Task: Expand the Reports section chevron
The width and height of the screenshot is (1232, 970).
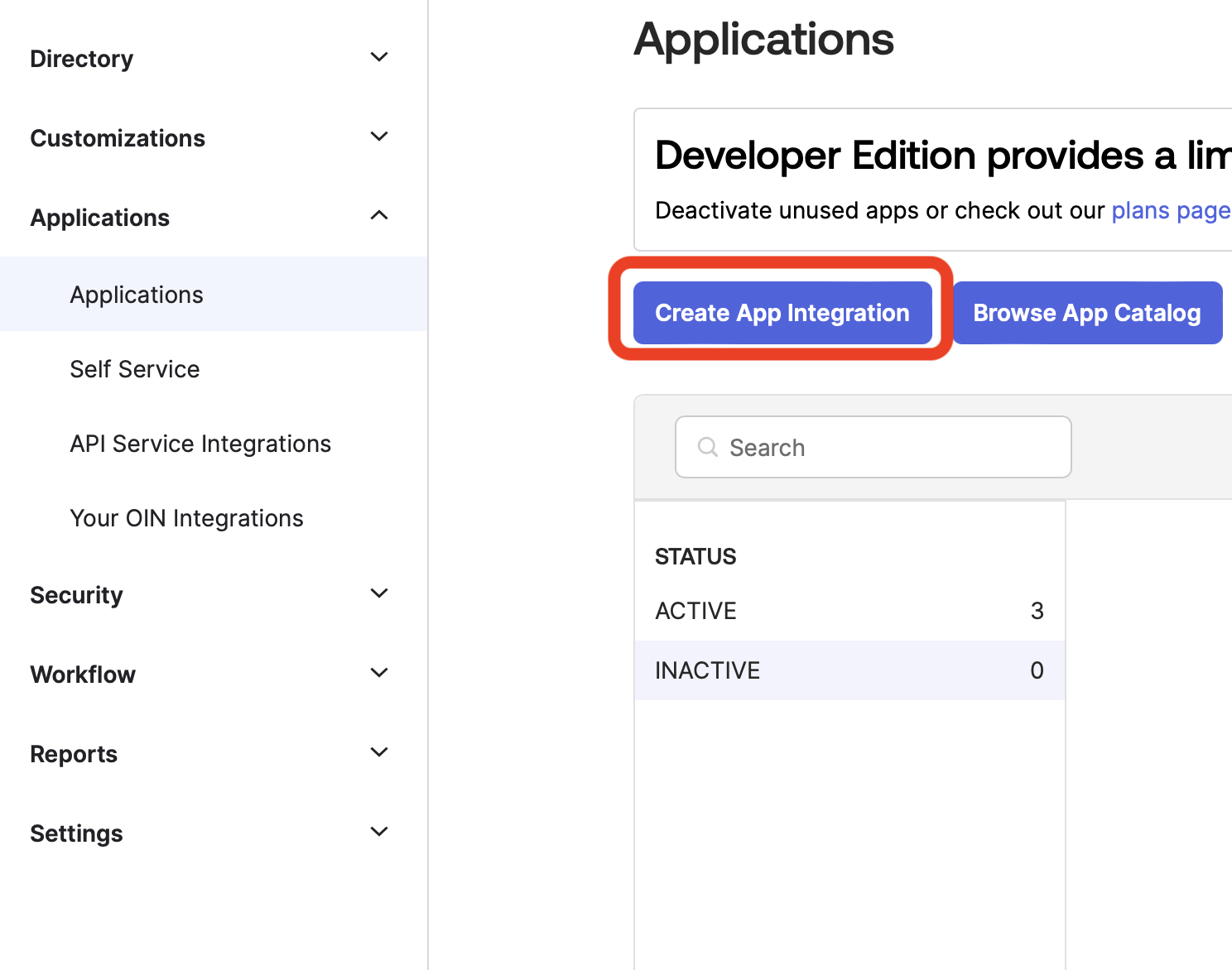Action: (x=379, y=752)
